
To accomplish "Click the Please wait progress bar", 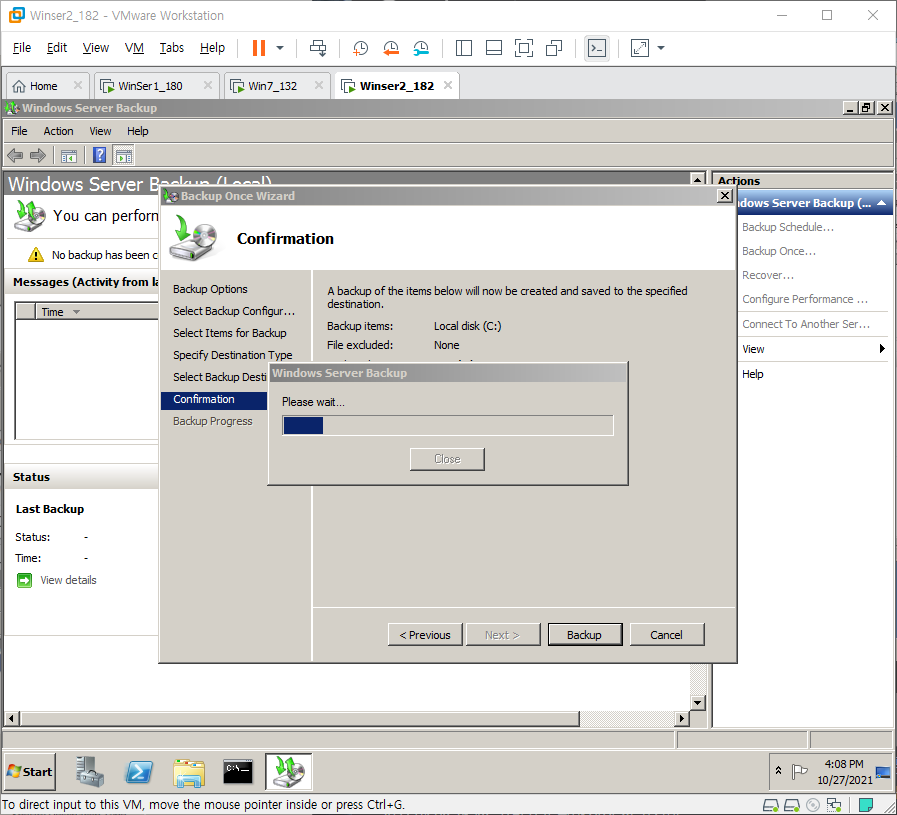I will 448,426.
